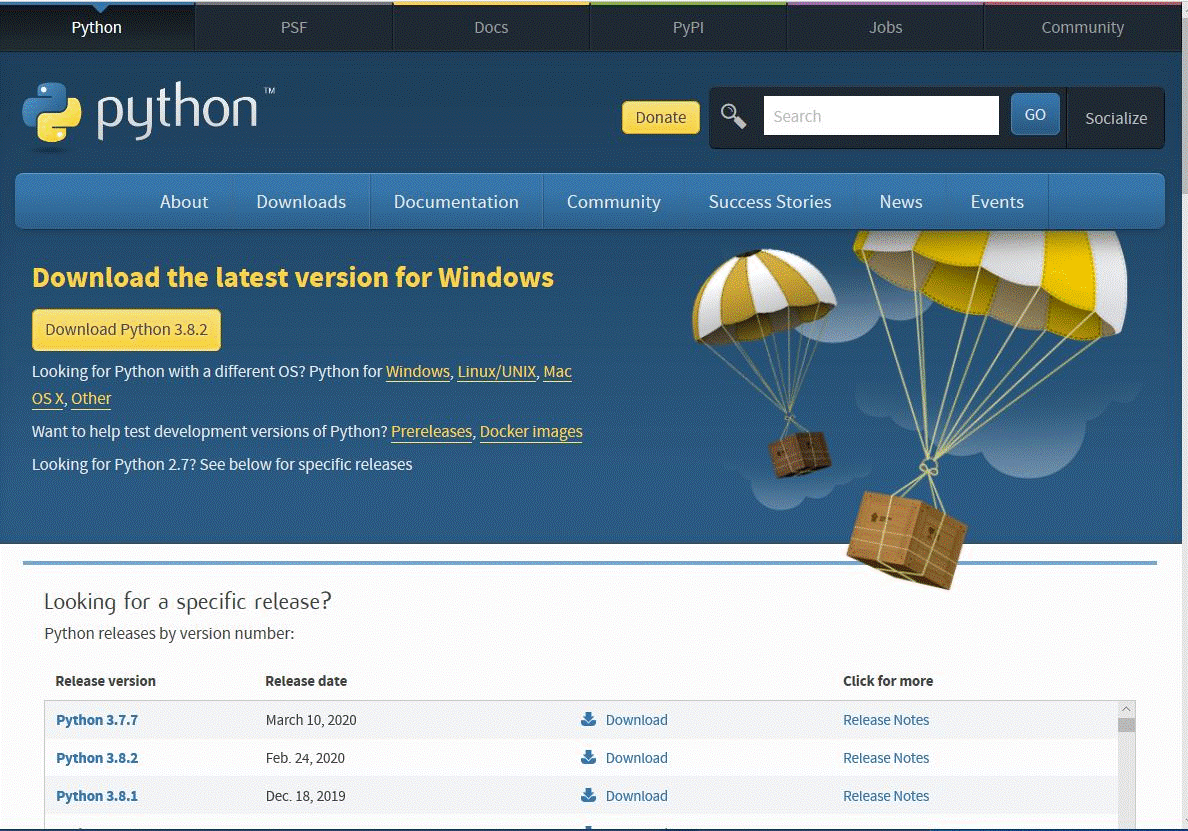This screenshot has height=831, width=1188.
Task: Click the 'Looking for a specific release?' heading
Action: (188, 601)
